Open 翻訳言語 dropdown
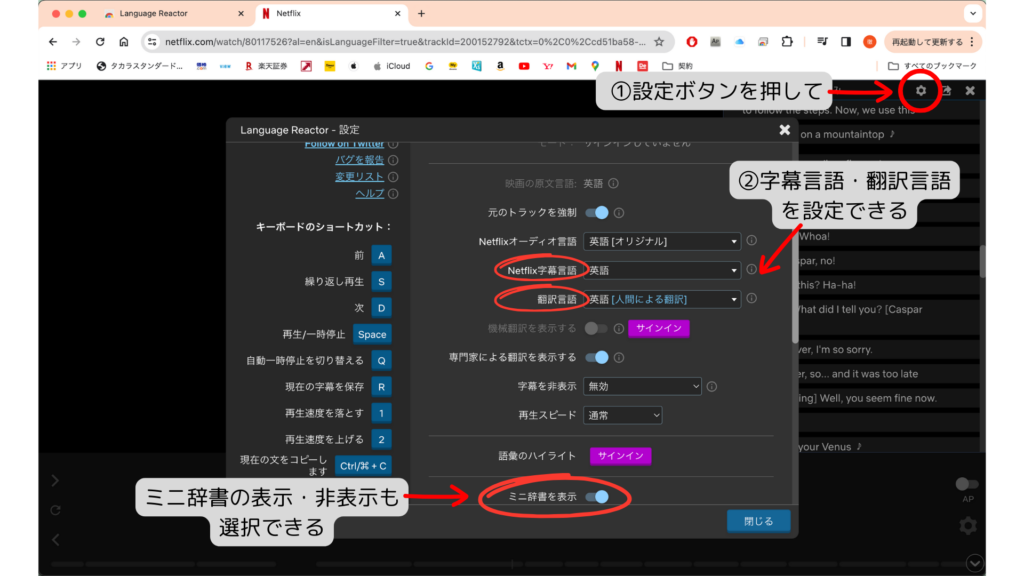 (662, 299)
